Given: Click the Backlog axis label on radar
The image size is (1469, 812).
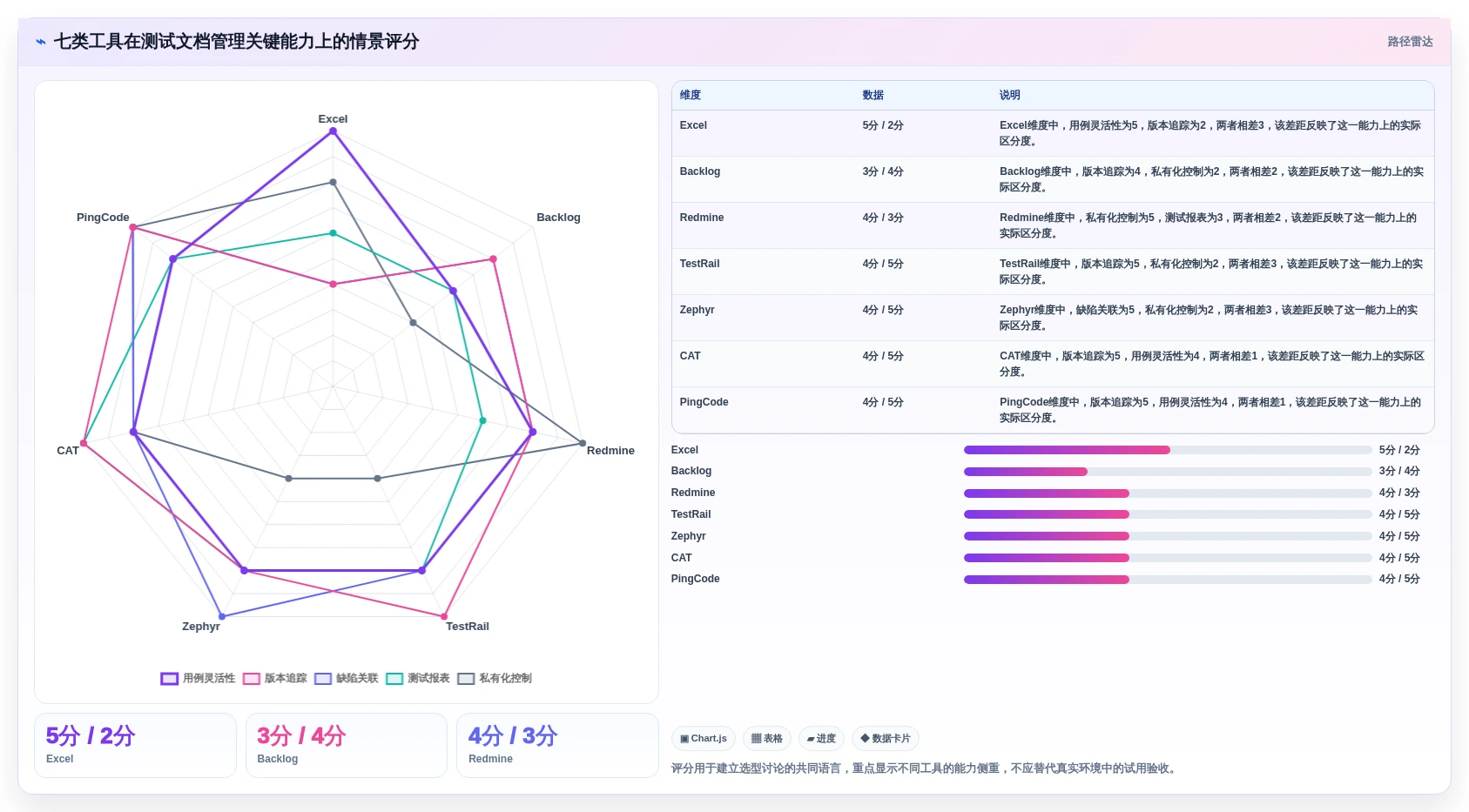Looking at the screenshot, I should 558,218.
